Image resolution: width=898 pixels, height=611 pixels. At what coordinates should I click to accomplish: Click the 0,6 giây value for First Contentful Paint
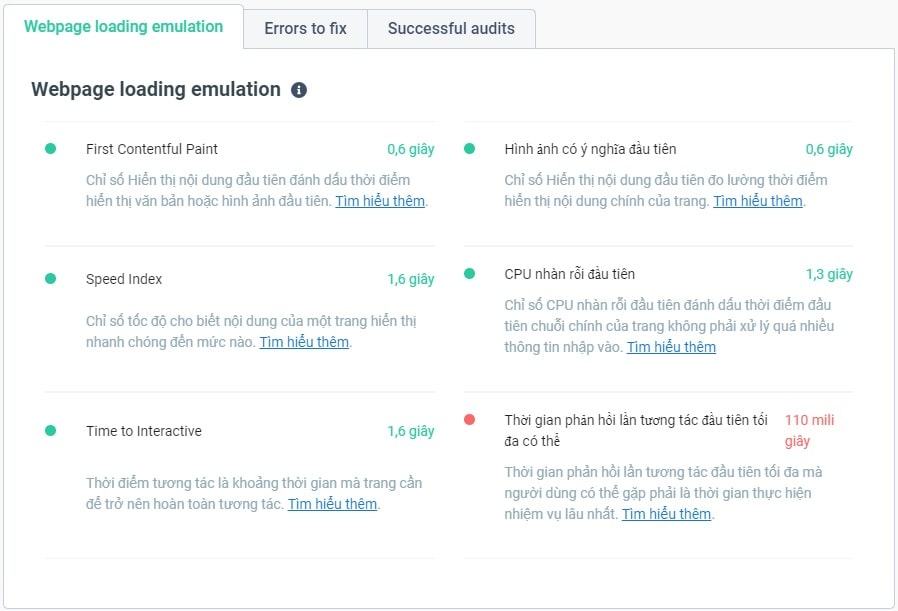click(411, 149)
